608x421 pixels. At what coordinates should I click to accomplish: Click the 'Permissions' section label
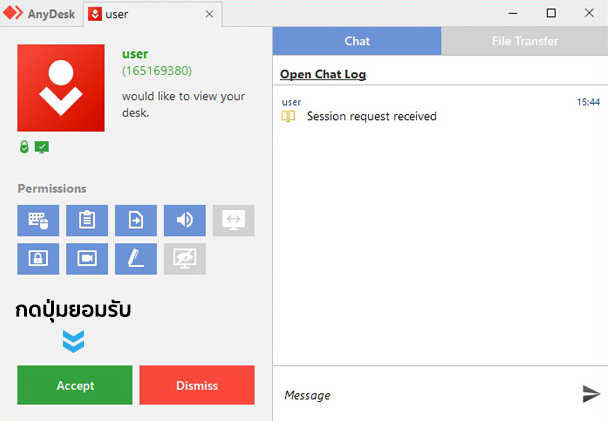click(x=52, y=188)
